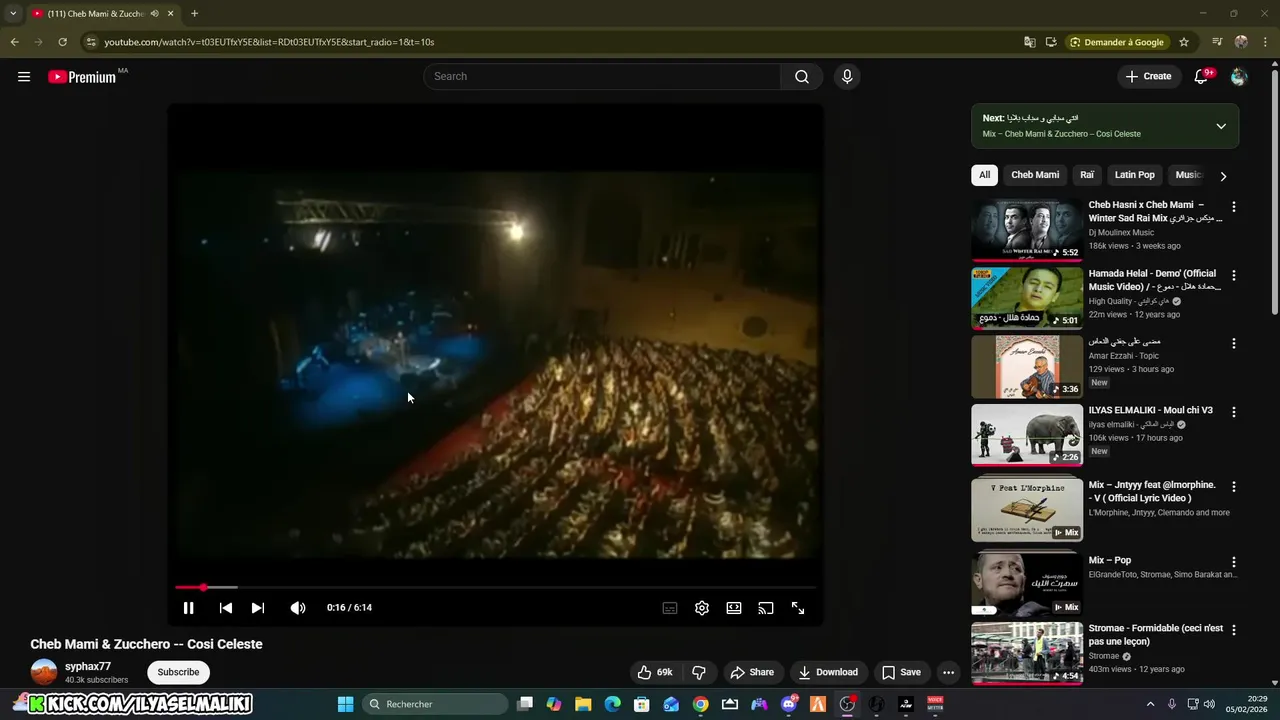Switch to theater mode
The width and height of the screenshot is (1280, 720).
734,608
